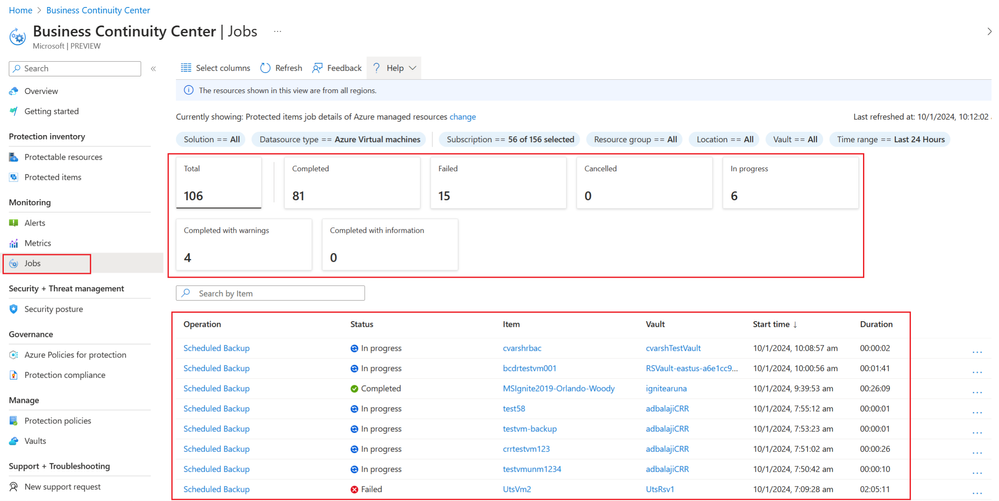This screenshot has height=501, width=999.
Task: Click the Alerts icon in sidebar
Action: pos(14,223)
